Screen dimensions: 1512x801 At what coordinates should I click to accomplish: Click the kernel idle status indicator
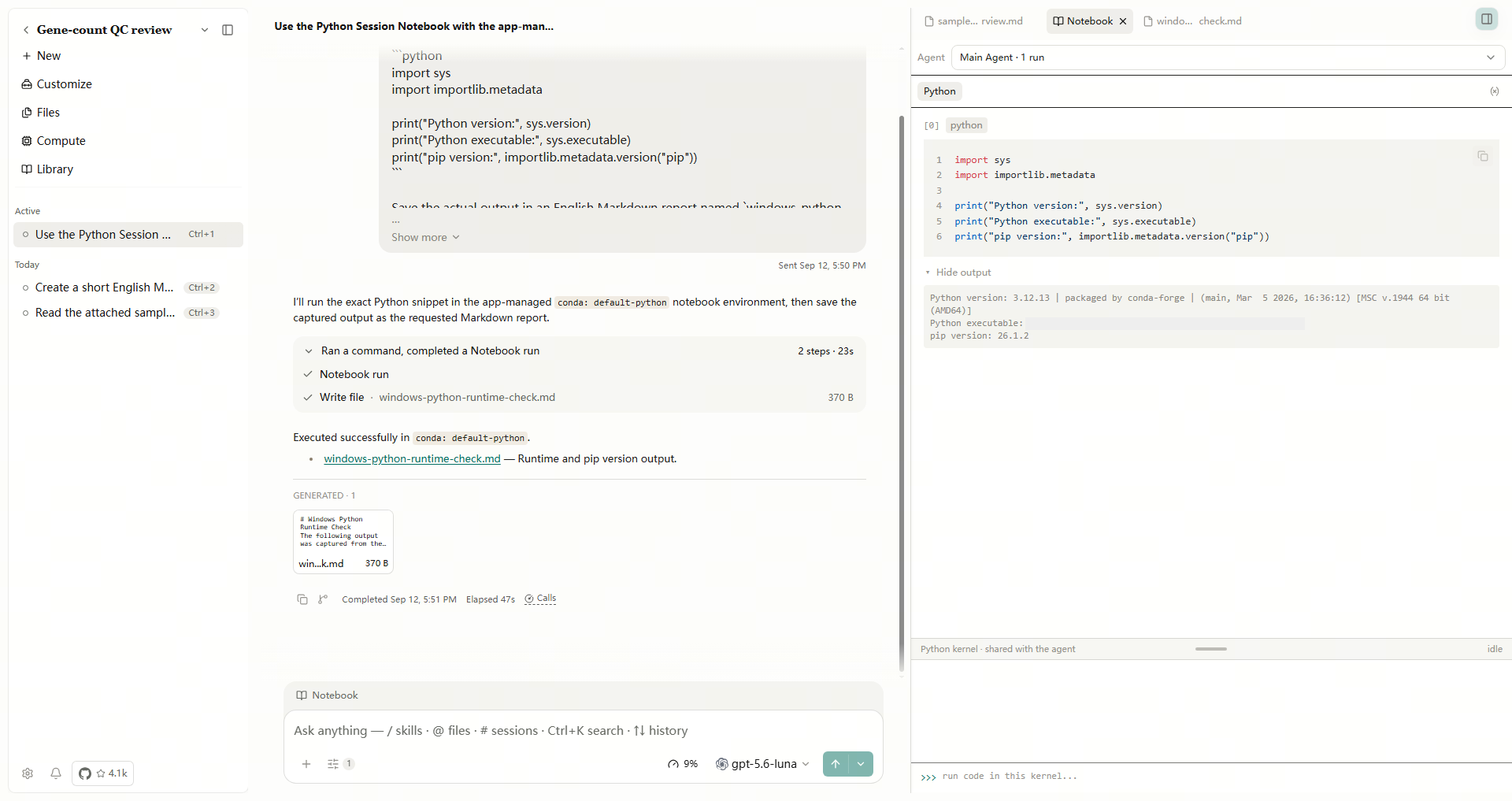1495,649
